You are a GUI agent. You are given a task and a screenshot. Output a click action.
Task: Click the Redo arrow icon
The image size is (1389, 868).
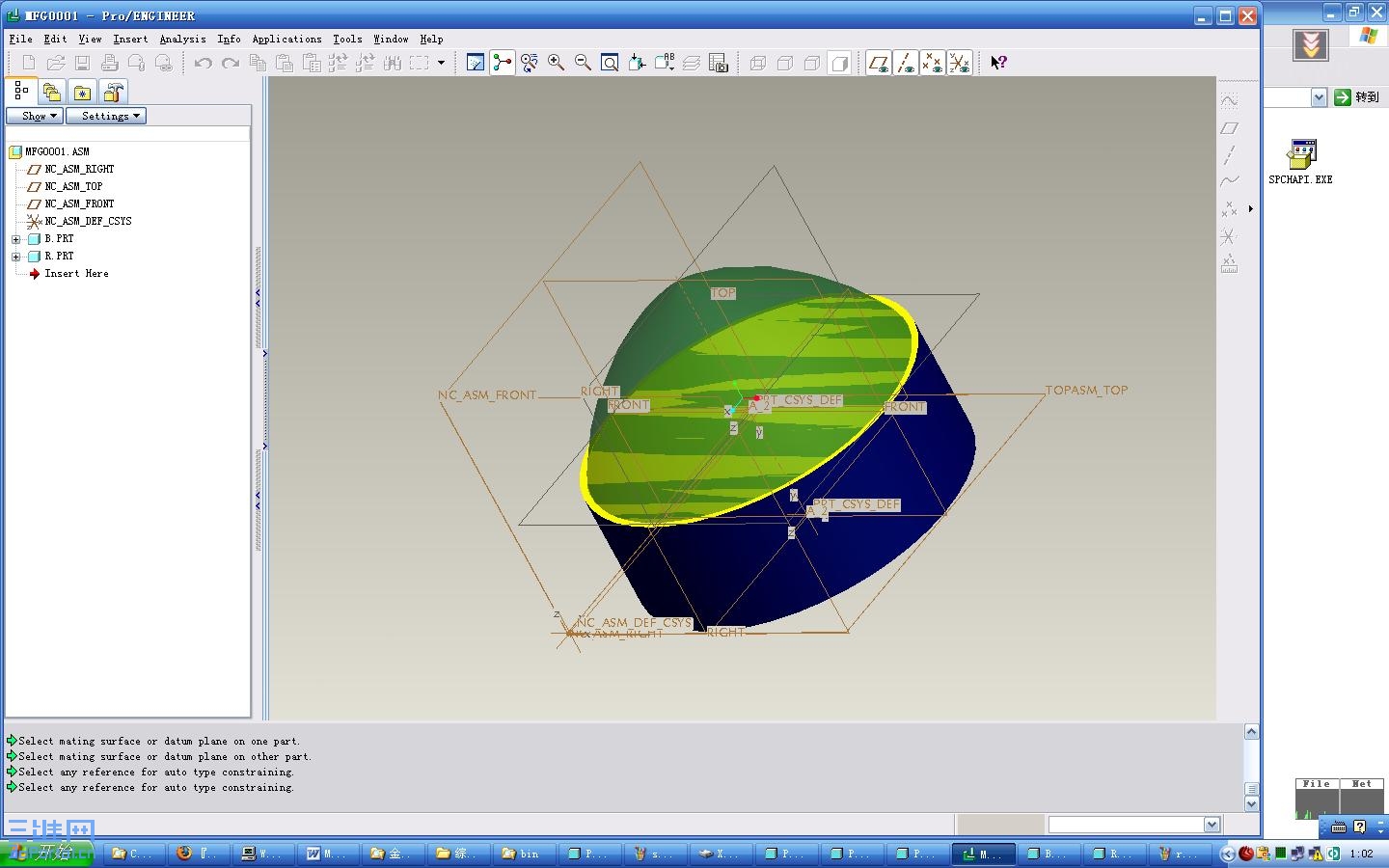[230, 63]
